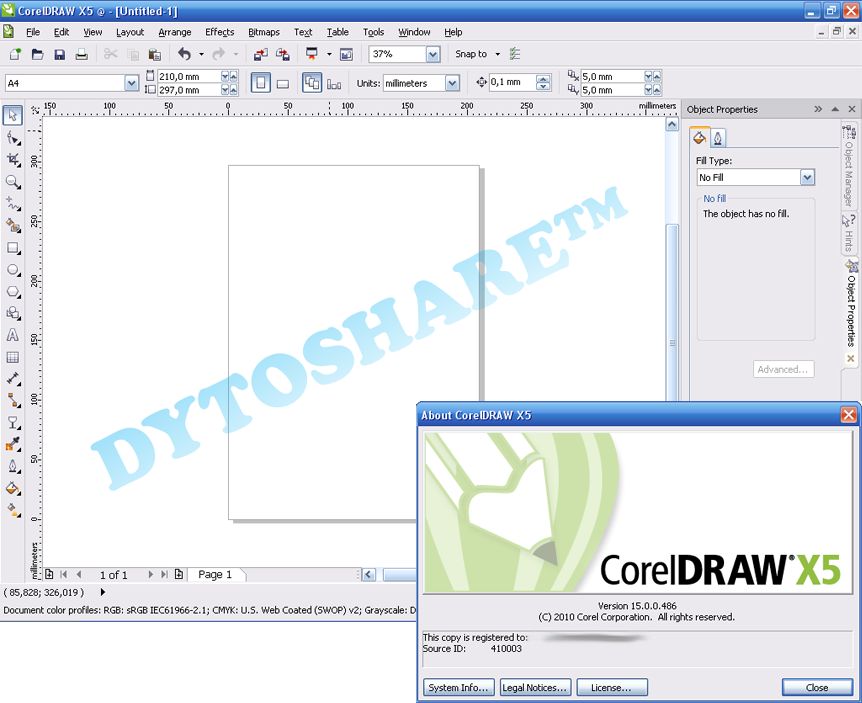
Task: Select the Basic Shapes tool
Action: pos(13,313)
